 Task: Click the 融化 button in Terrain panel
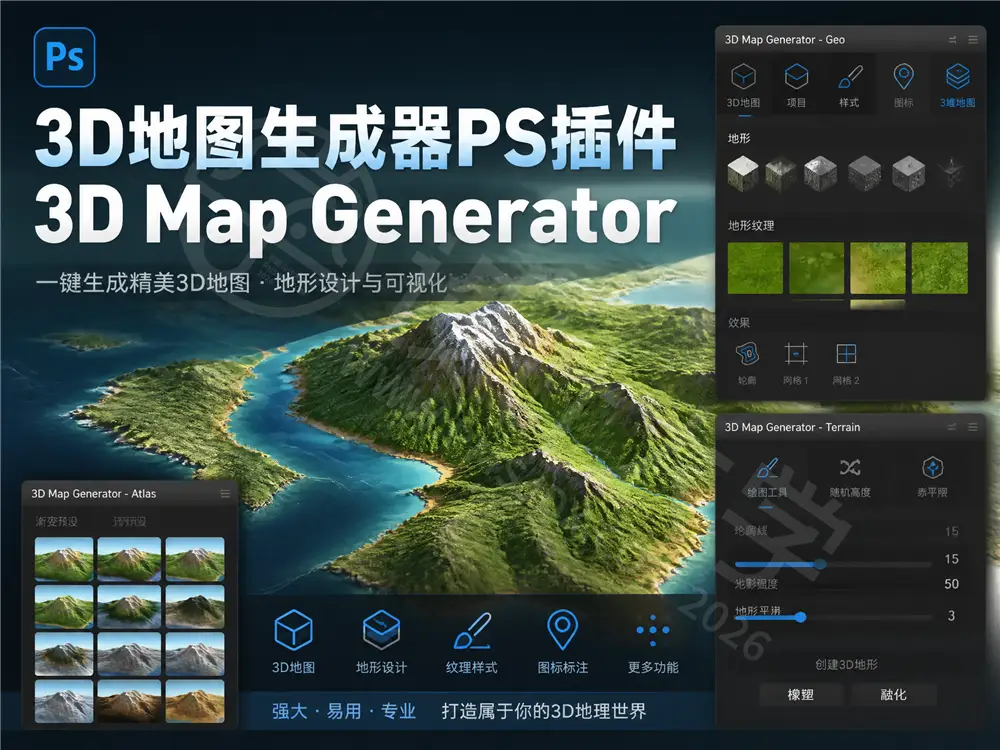pos(893,695)
